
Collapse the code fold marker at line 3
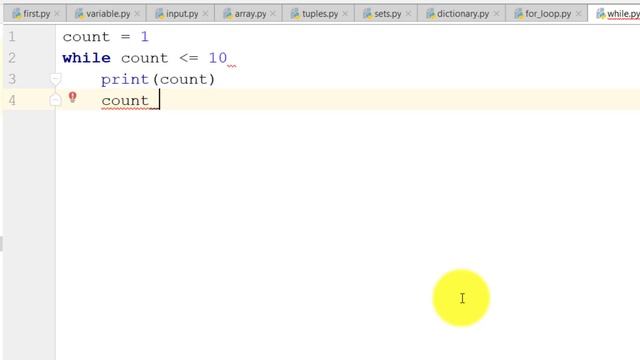(x=56, y=78)
